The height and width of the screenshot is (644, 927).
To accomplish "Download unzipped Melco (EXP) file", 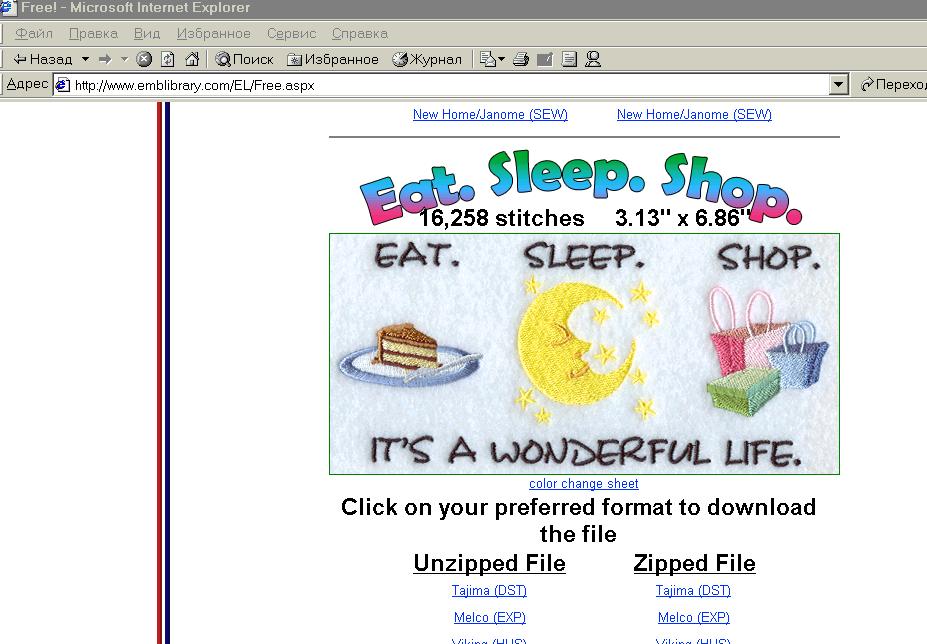I will point(490,617).
